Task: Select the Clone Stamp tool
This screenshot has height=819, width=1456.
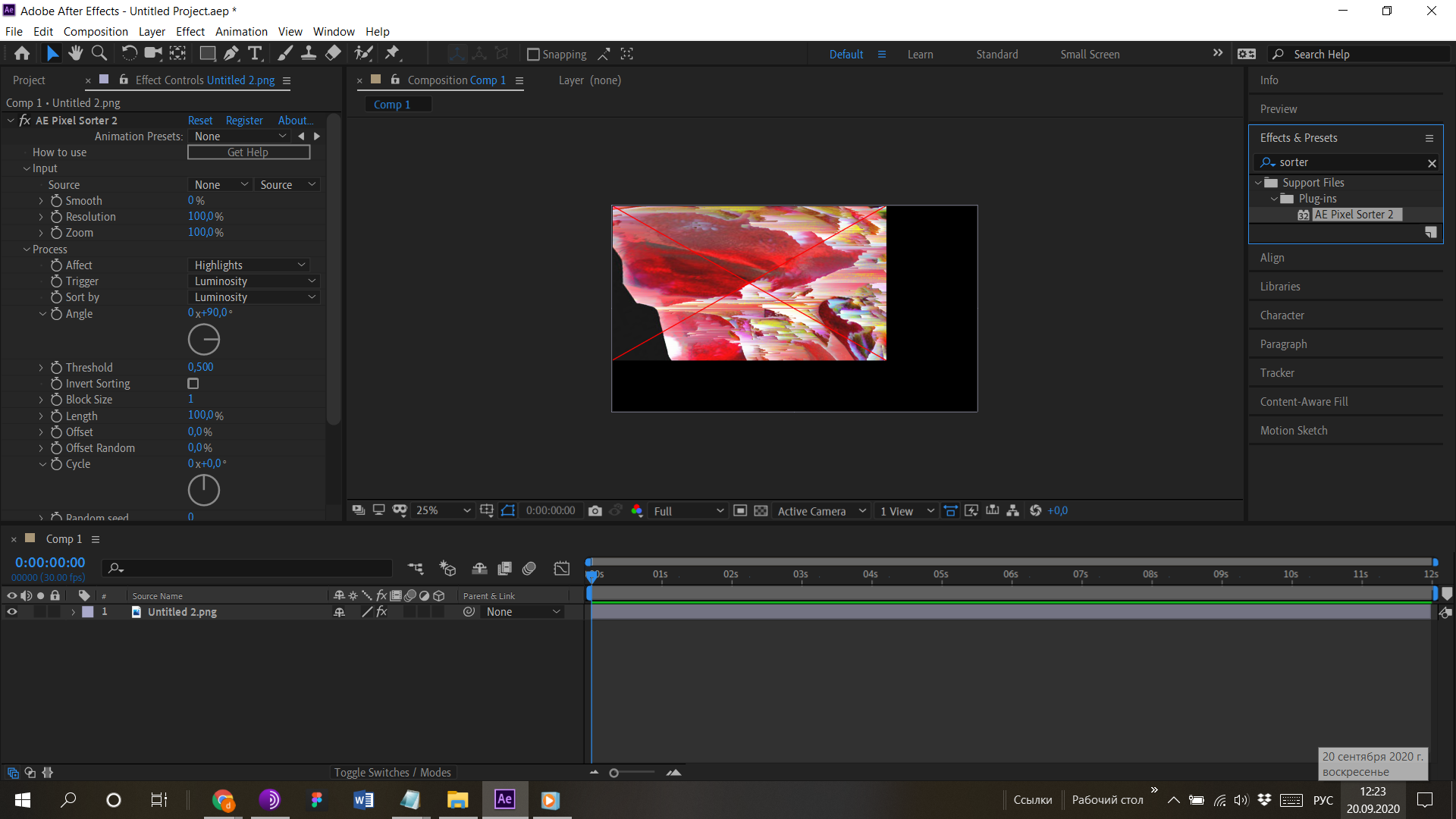Action: [x=309, y=54]
